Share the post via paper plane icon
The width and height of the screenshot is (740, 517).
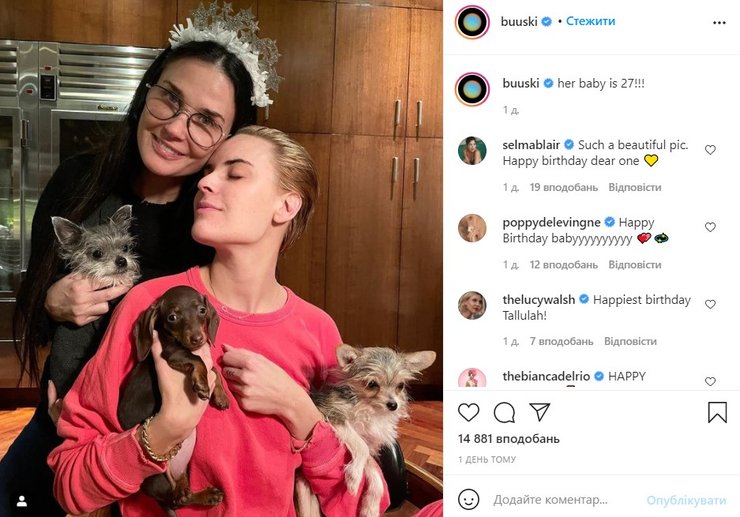point(539,412)
